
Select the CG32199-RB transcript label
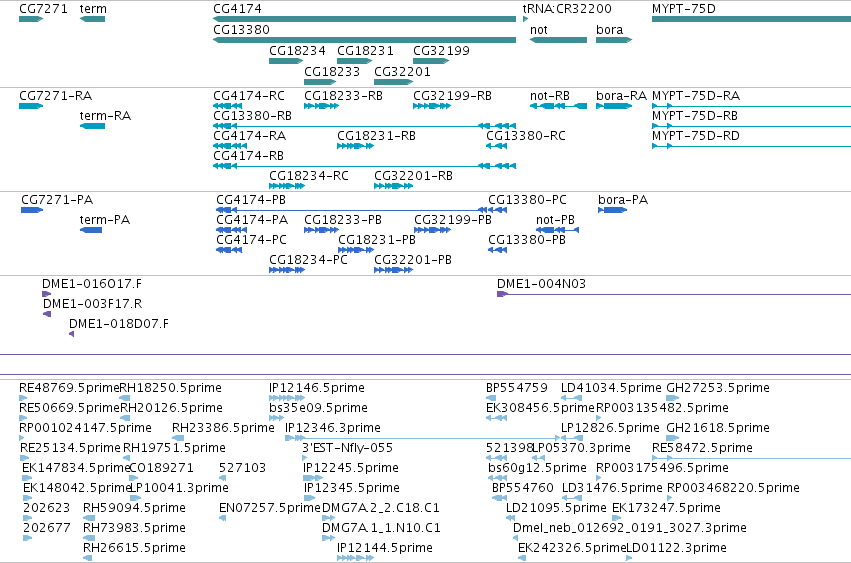[452, 96]
